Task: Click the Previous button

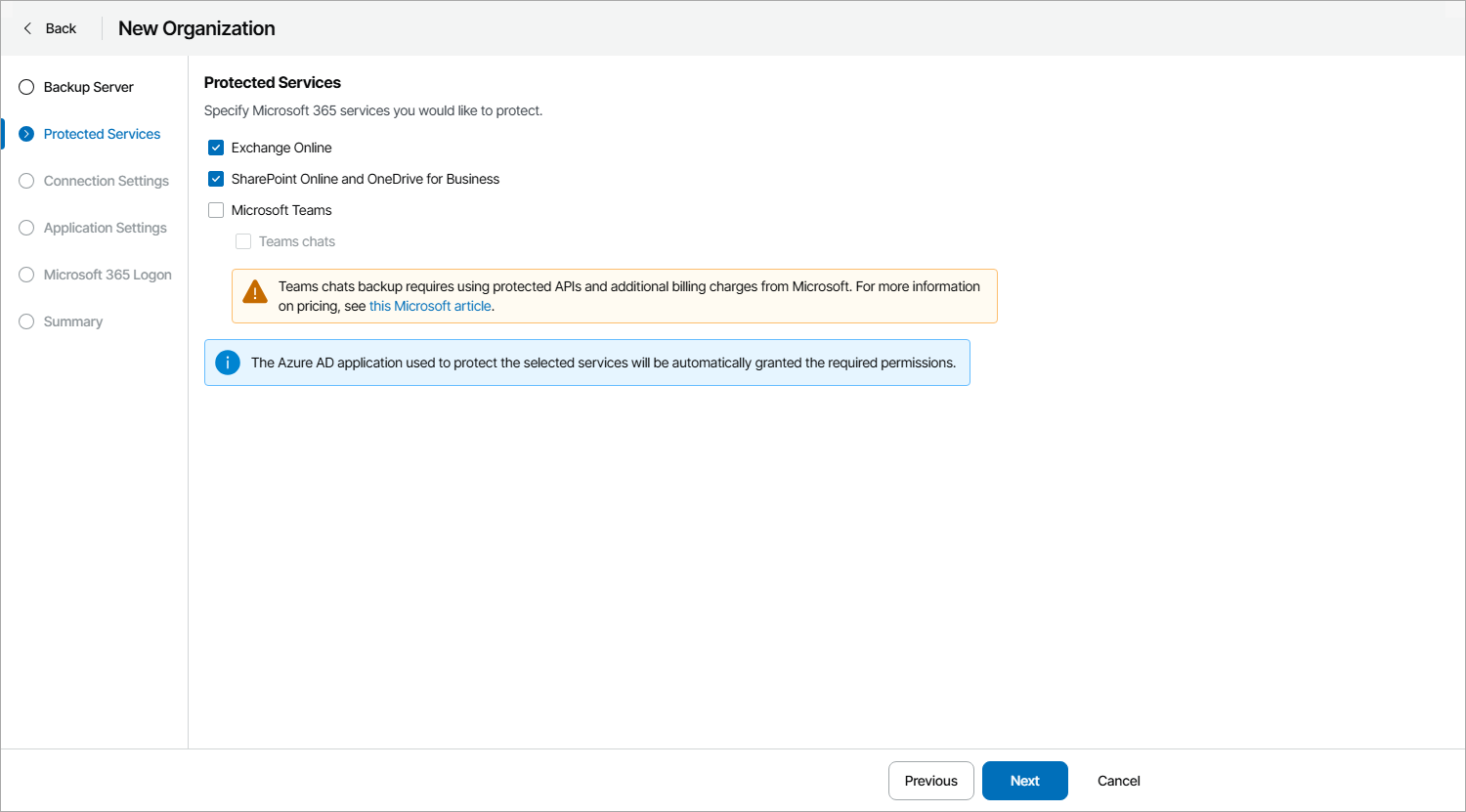Action: click(x=930, y=781)
